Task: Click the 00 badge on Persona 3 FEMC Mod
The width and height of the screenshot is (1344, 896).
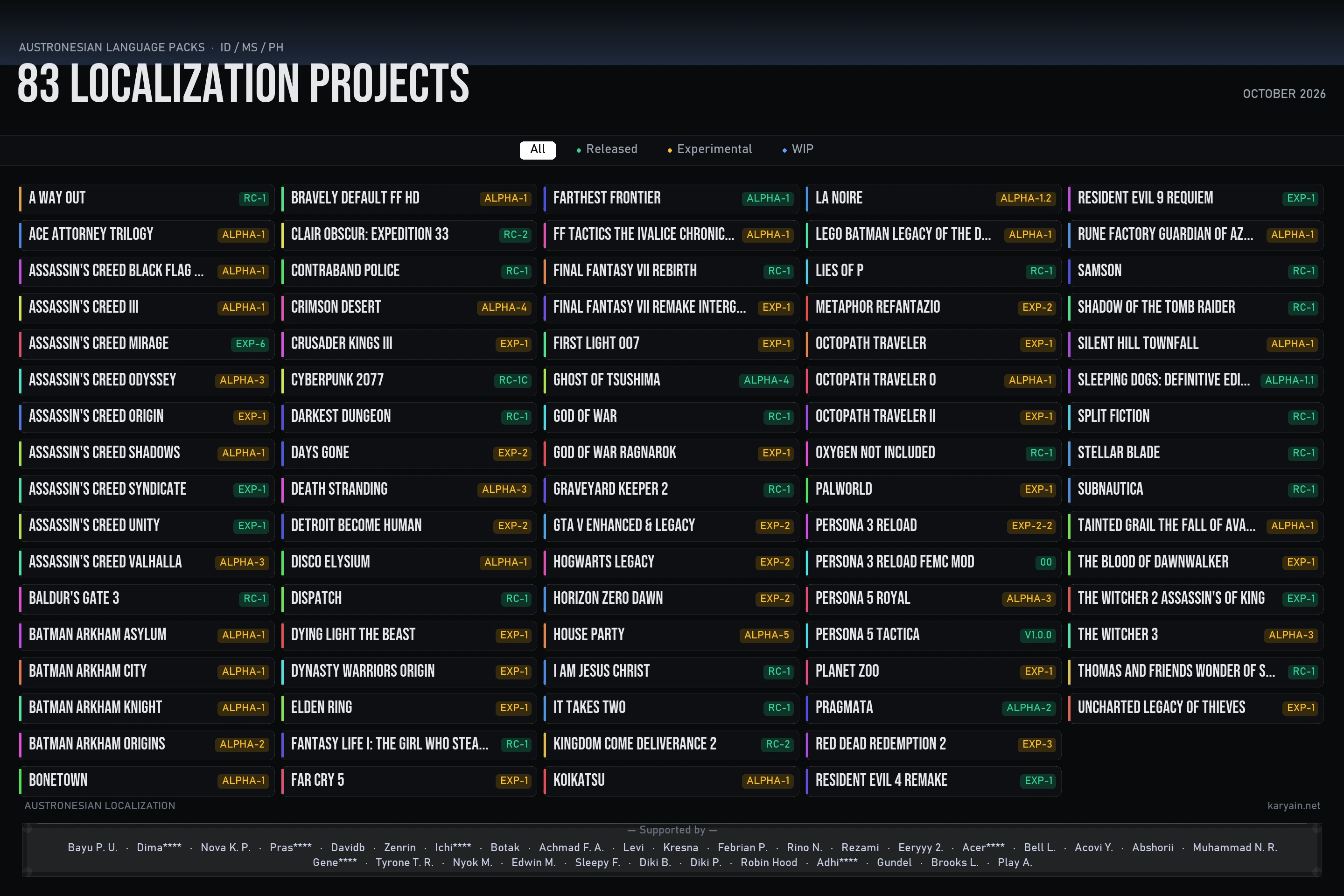Action: coord(1046,562)
